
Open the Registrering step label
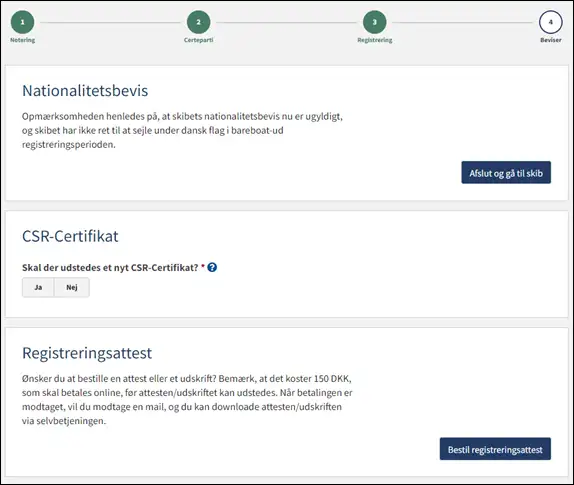[374, 40]
